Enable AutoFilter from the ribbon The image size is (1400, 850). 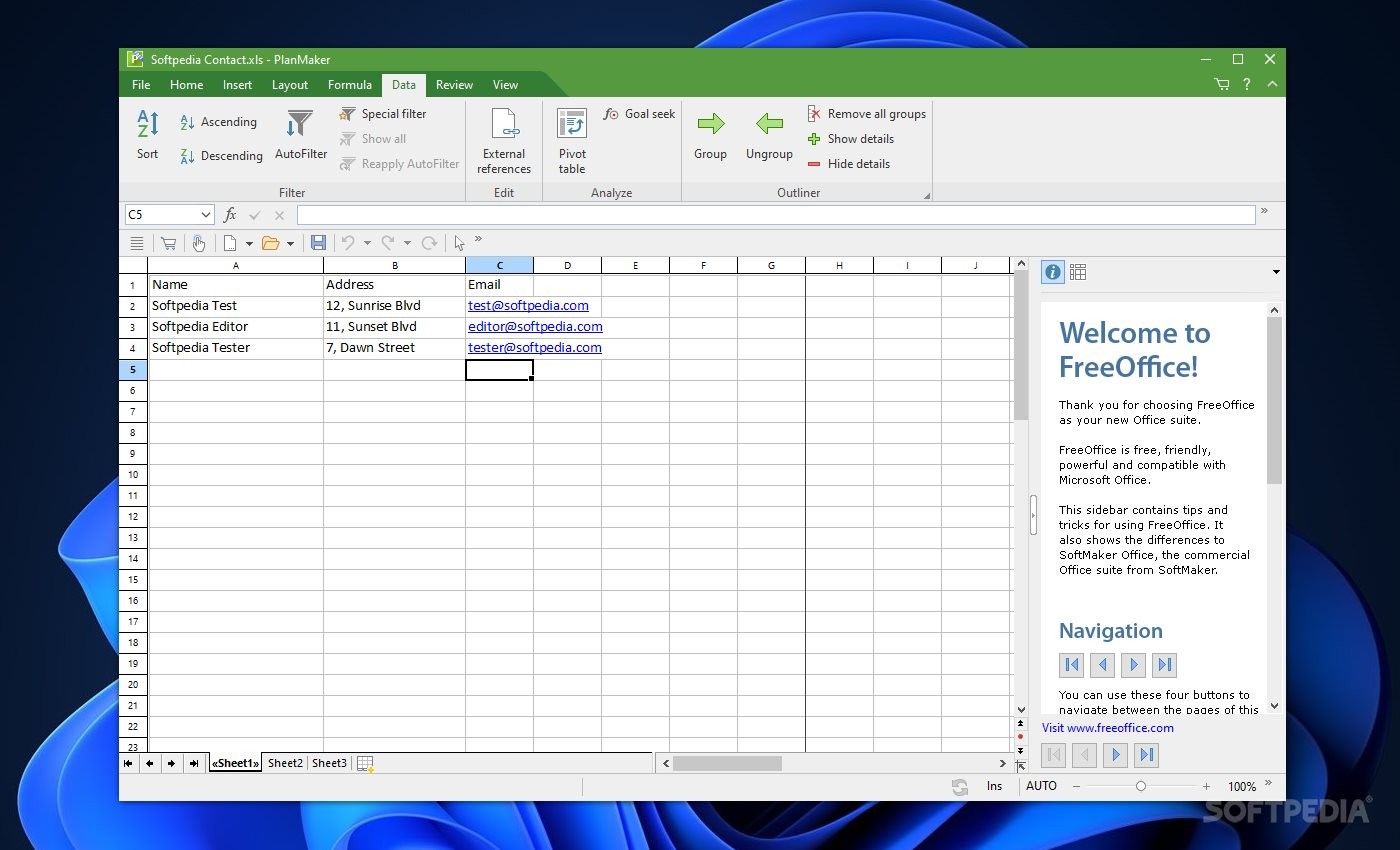[300, 135]
